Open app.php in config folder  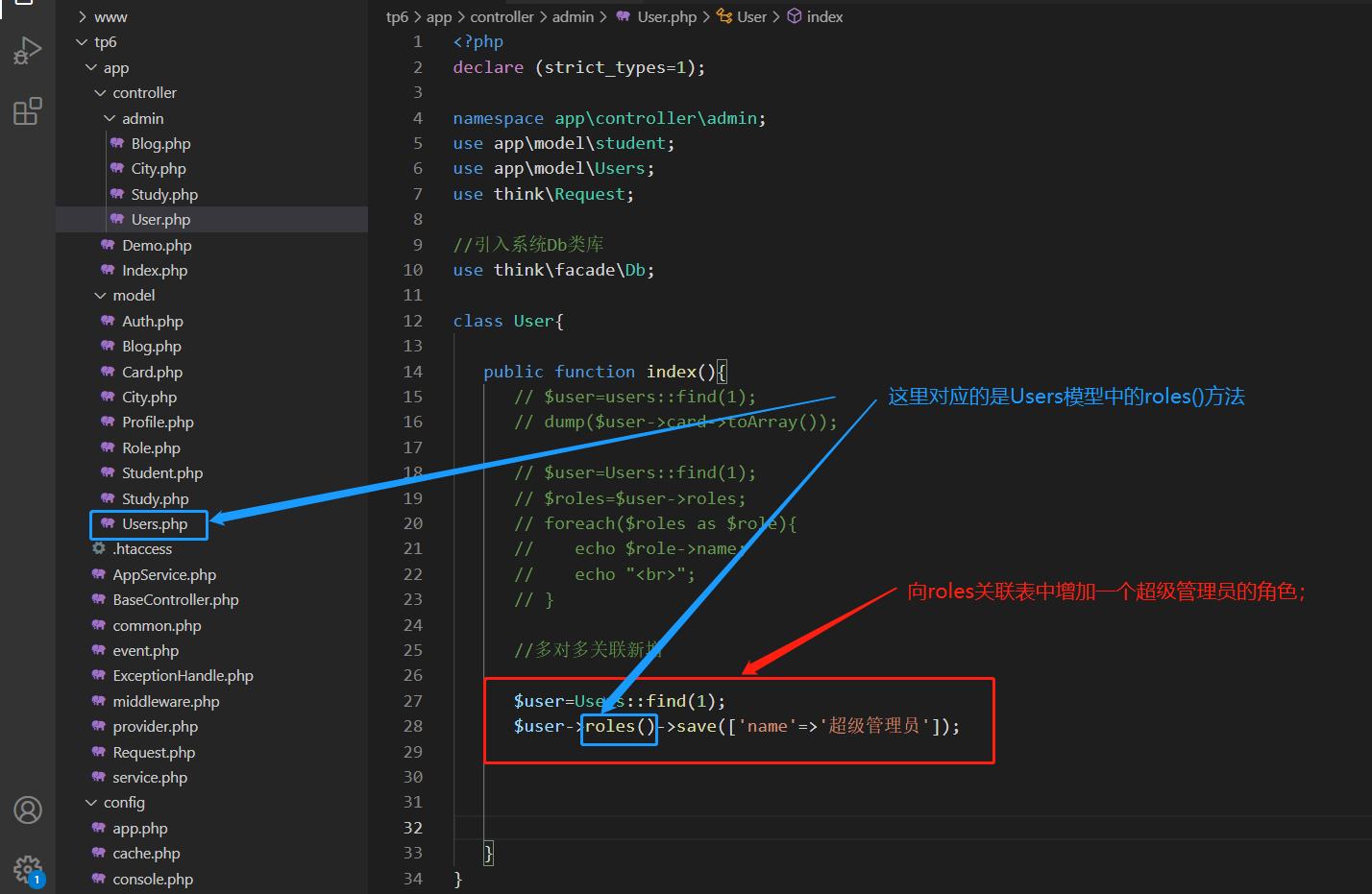tap(140, 828)
